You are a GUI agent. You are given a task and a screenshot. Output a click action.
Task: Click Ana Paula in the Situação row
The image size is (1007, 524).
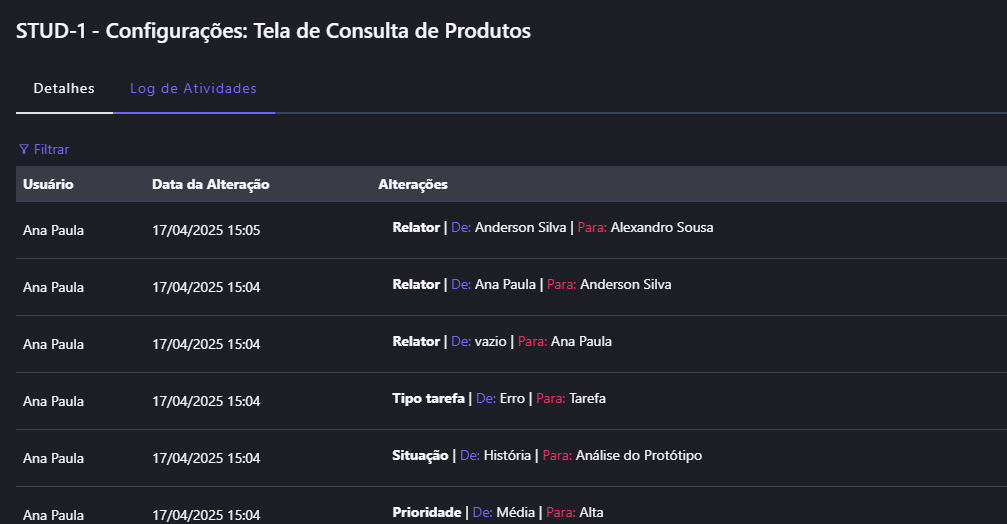coord(53,459)
